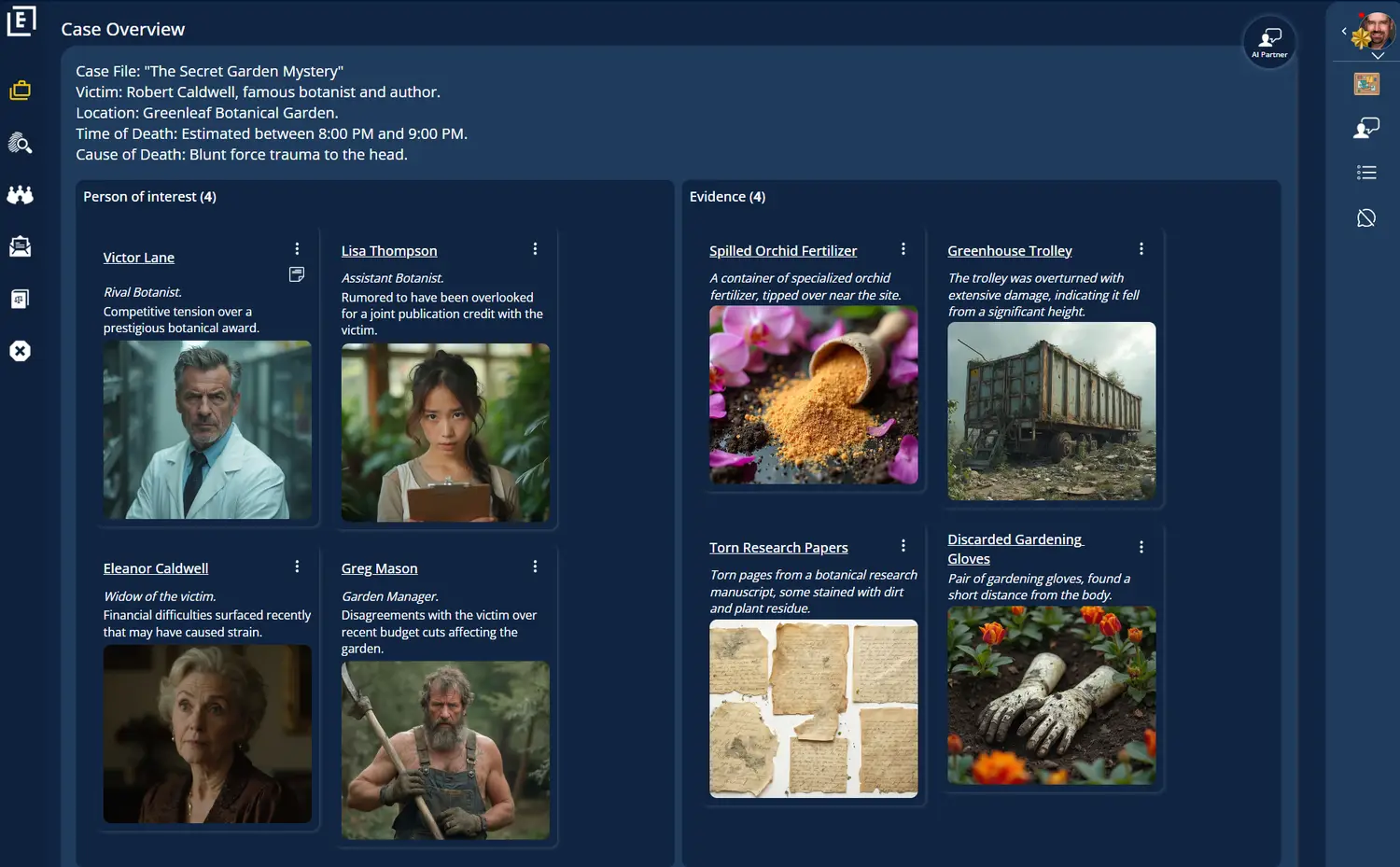The image size is (1400, 867).
Task: Click the fingerprint magnifier evidence icon
Action: [20, 143]
